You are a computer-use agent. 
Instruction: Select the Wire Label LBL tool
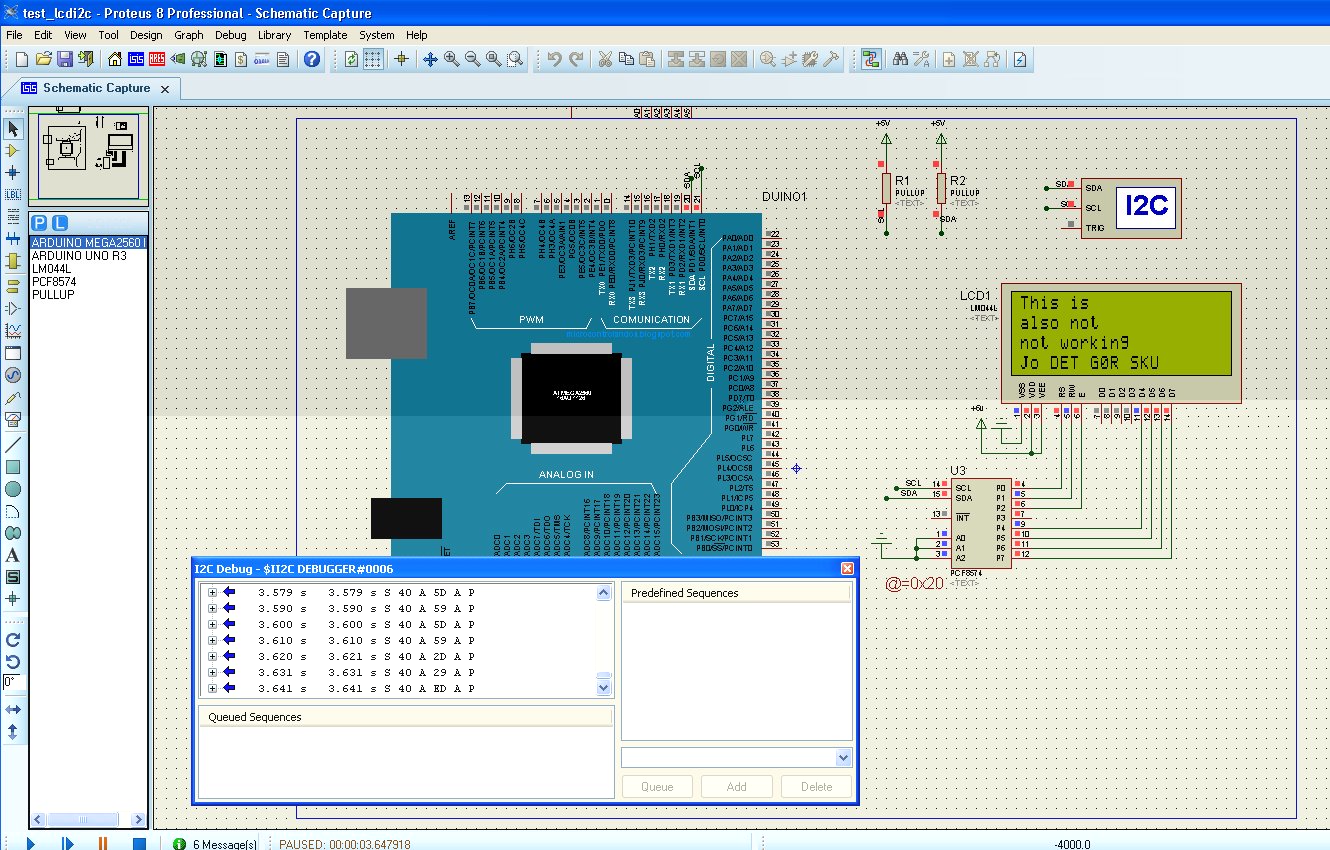pyautogui.click(x=13, y=195)
